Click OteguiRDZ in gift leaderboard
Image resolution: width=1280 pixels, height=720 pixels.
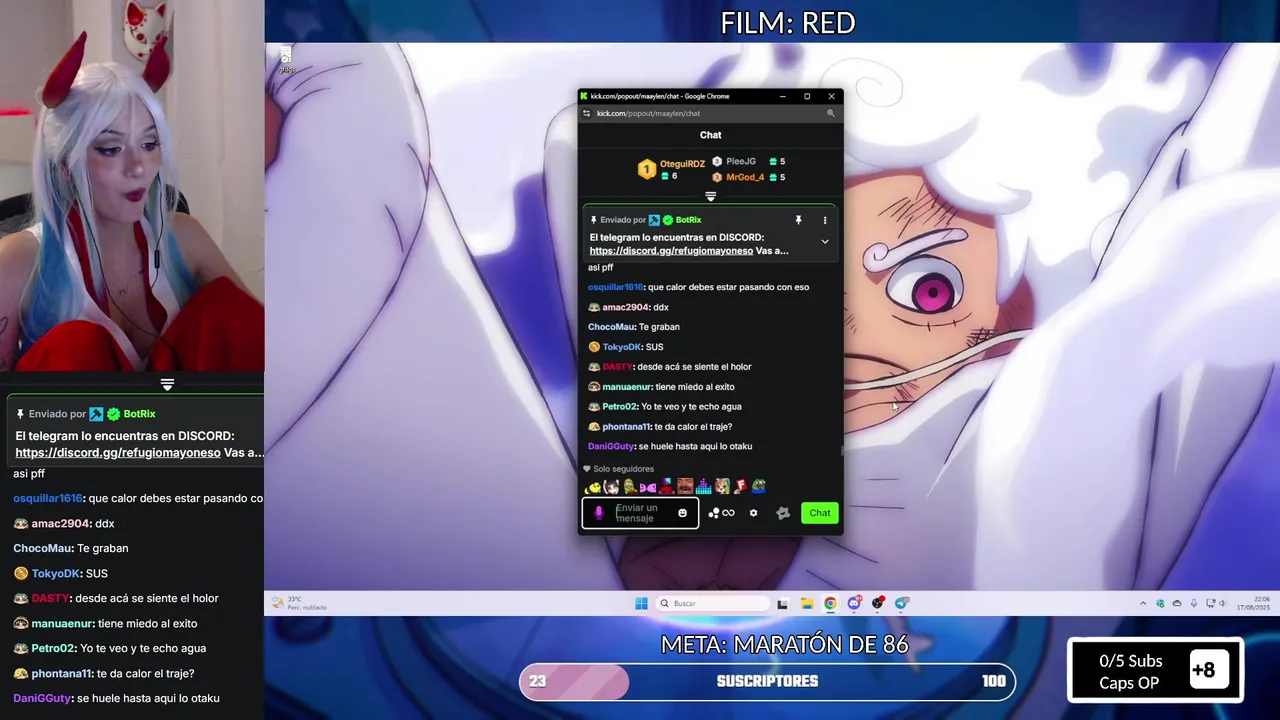click(682, 164)
